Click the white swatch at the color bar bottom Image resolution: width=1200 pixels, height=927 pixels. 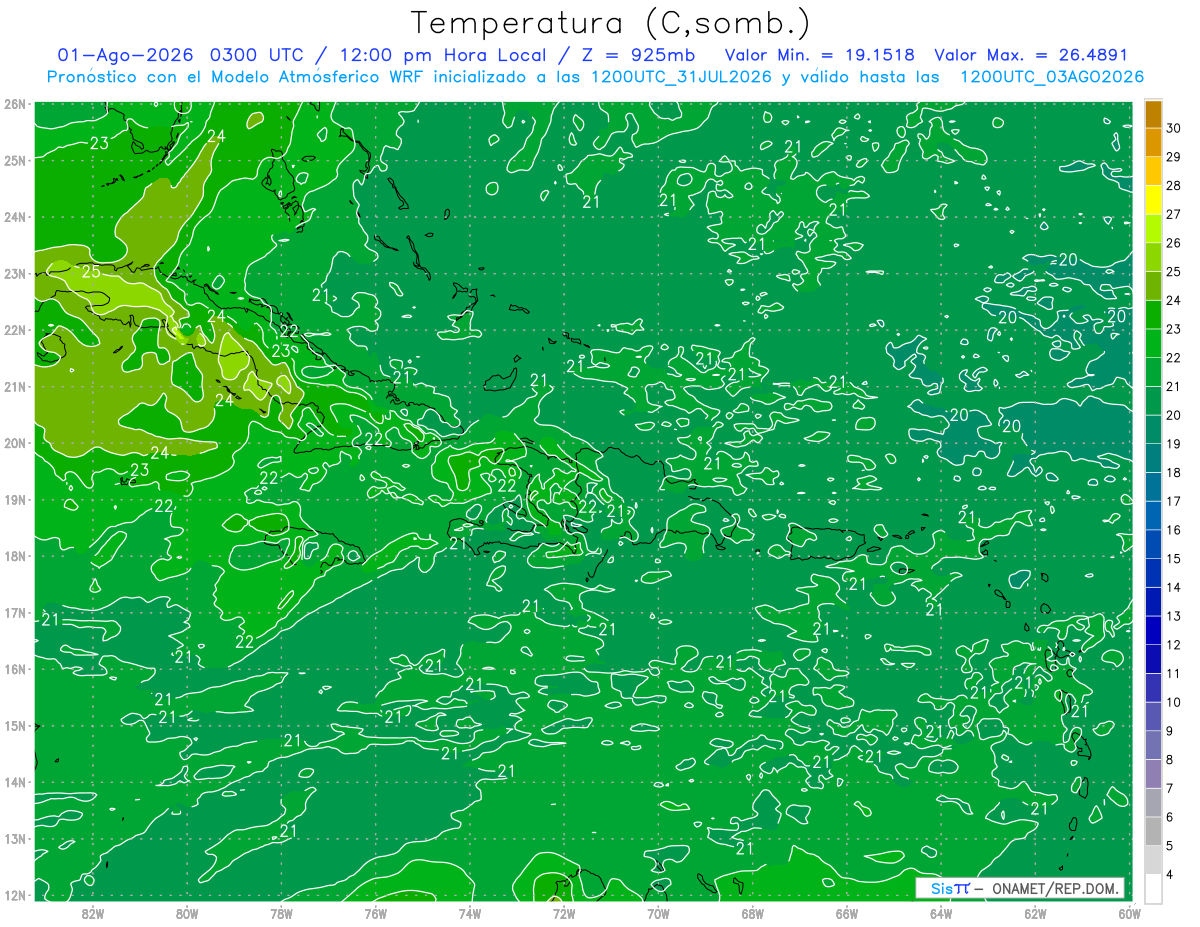1153,889
